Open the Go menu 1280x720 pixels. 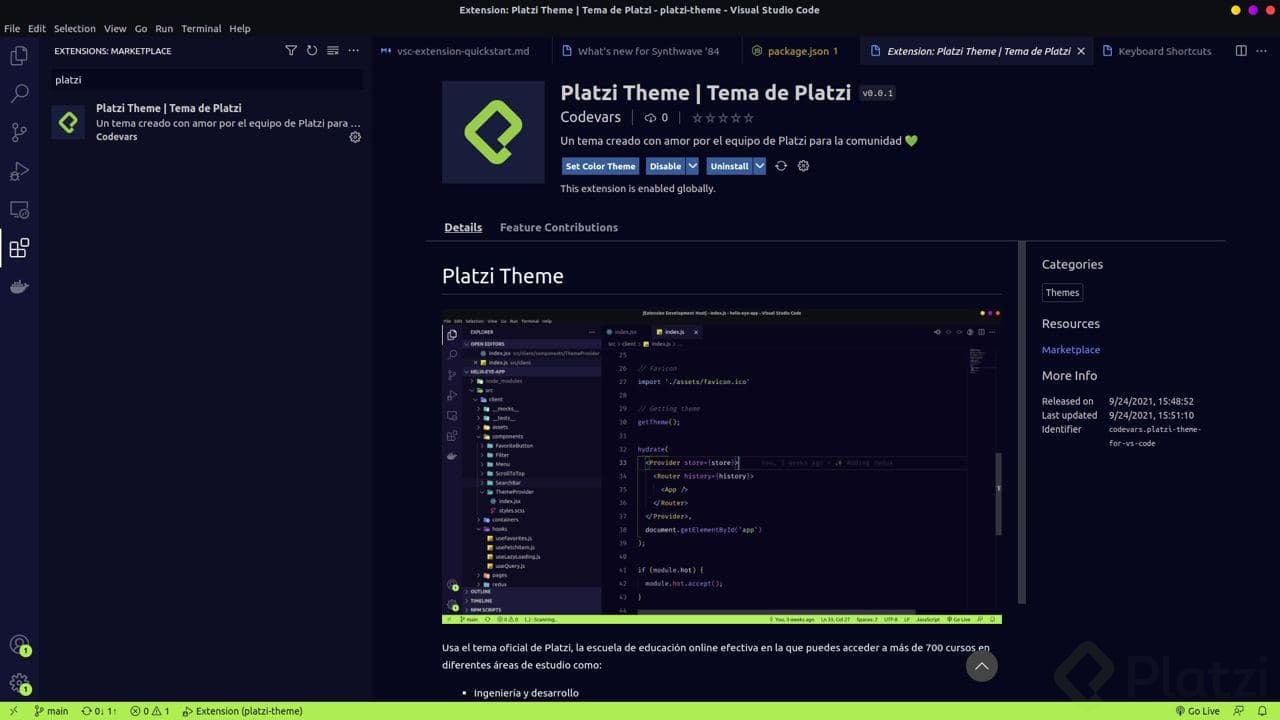tap(141, 29)
